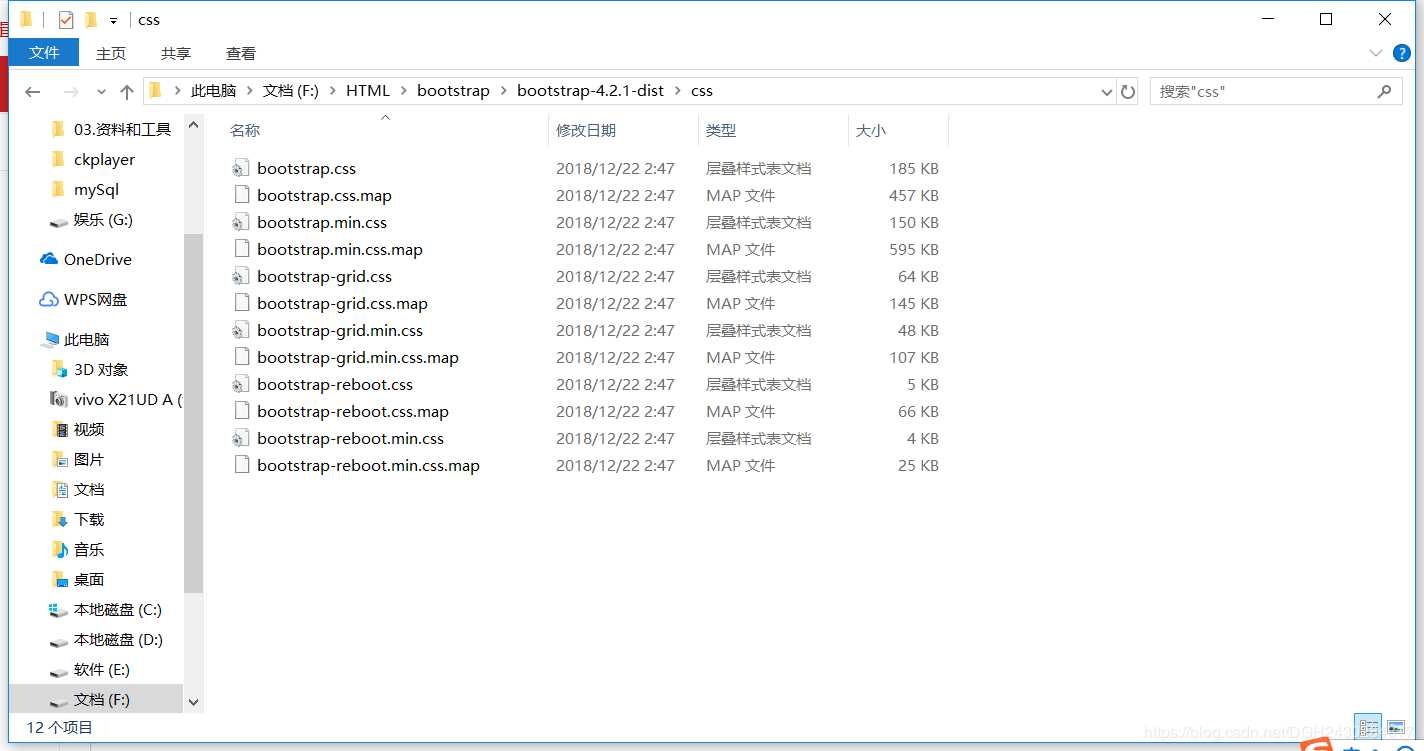Click the bootstrap.css.map file icon
The height and width of the screenshot is (751, 1424).
240,195
